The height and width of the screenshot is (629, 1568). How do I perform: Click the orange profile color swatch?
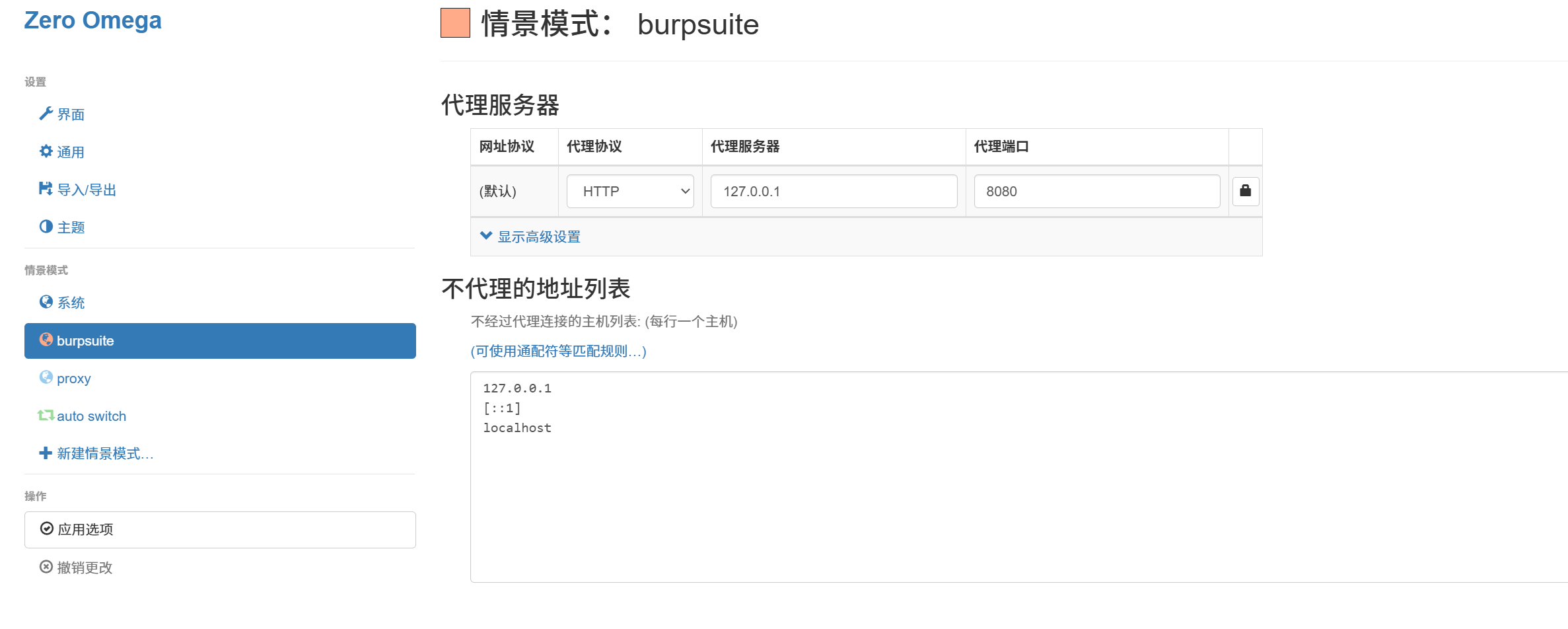(455, 22)
